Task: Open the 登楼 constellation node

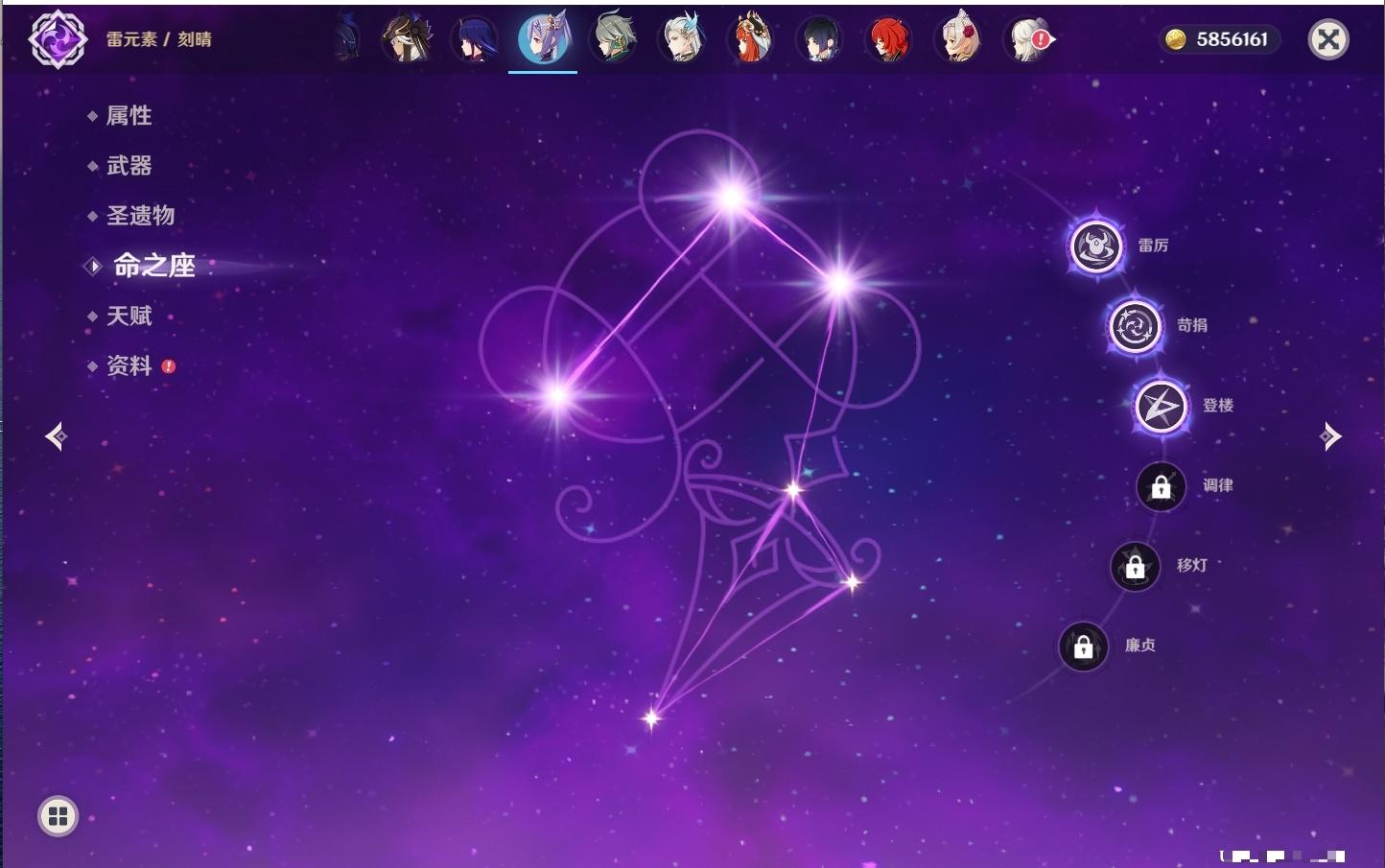Action: click(1161, 406)
